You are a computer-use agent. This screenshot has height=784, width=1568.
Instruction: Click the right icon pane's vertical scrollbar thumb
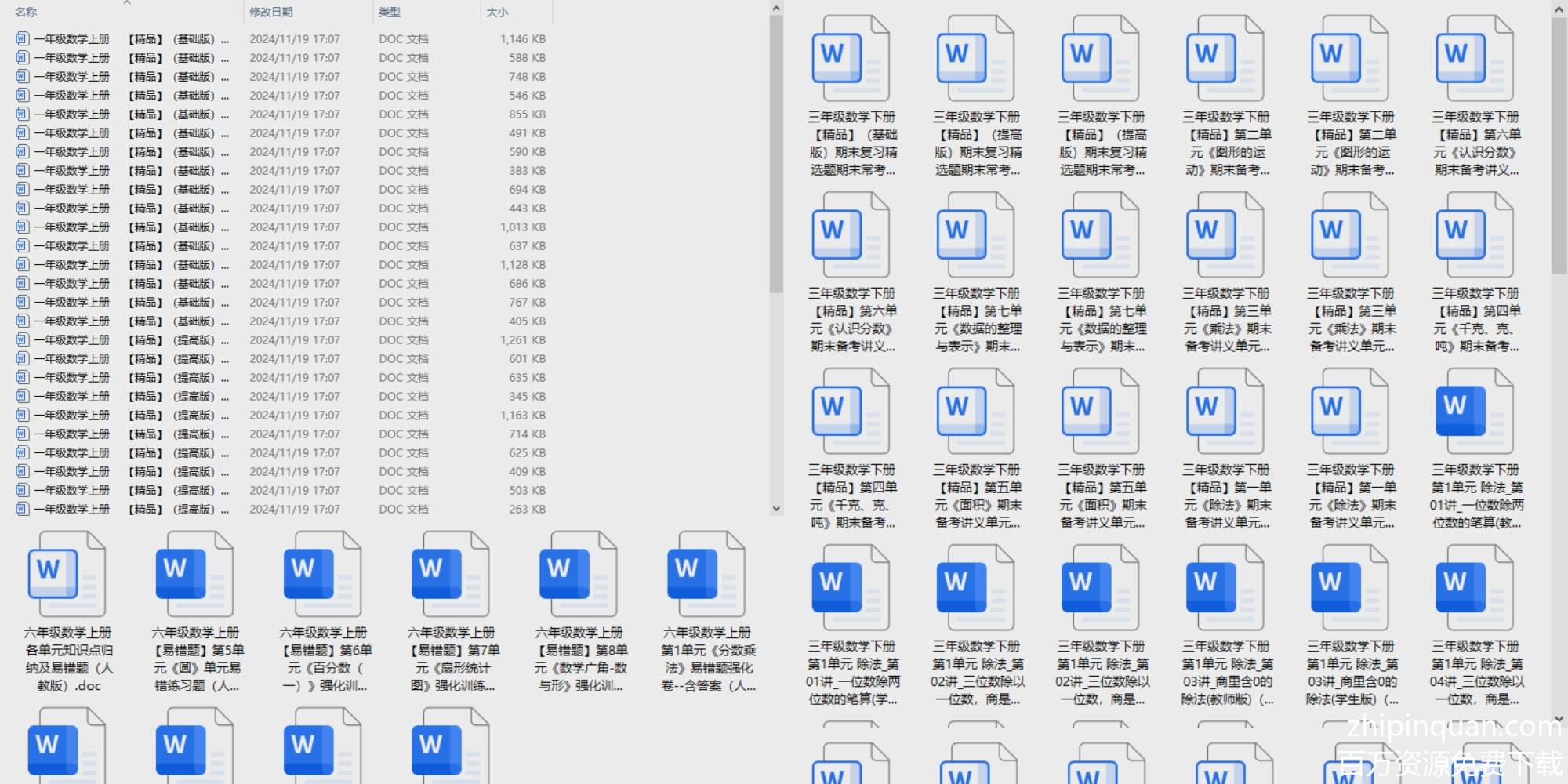[x=1559, y=141]
